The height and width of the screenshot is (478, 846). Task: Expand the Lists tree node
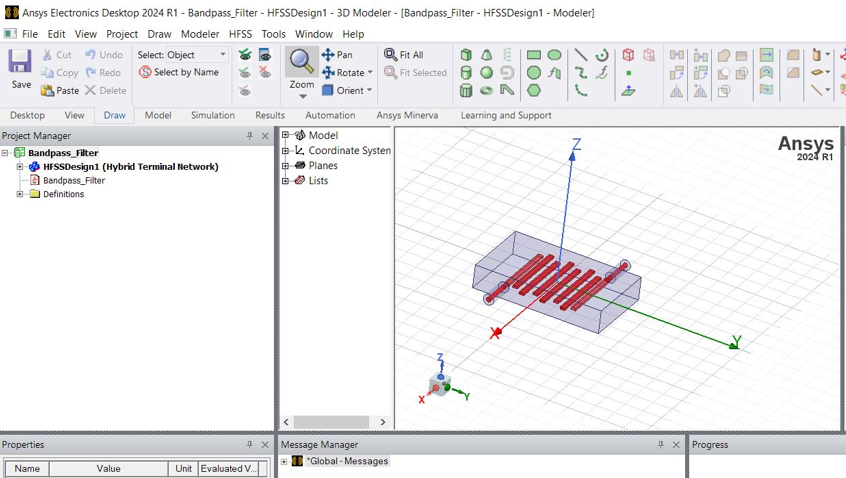[x=285, y=181]
